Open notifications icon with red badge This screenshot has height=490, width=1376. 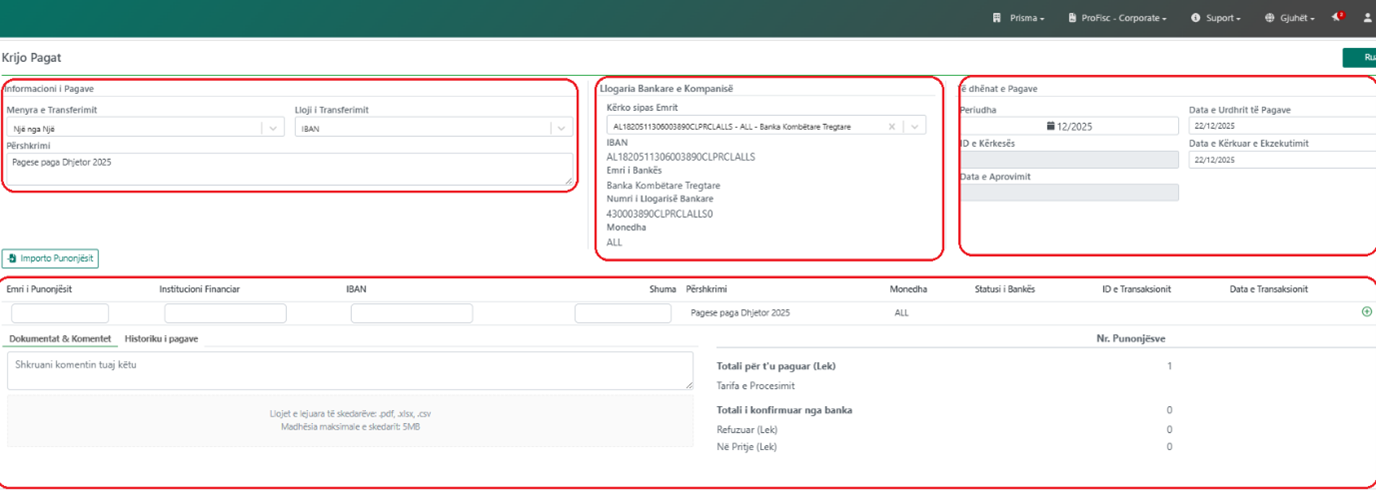click(x=1337, y=18)
